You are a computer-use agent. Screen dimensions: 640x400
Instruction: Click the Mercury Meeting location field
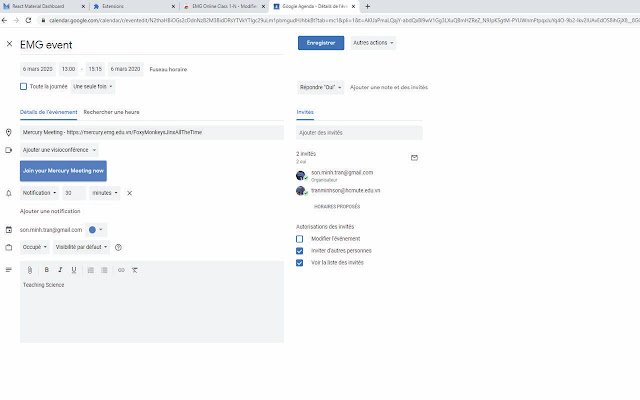(152, 132)
